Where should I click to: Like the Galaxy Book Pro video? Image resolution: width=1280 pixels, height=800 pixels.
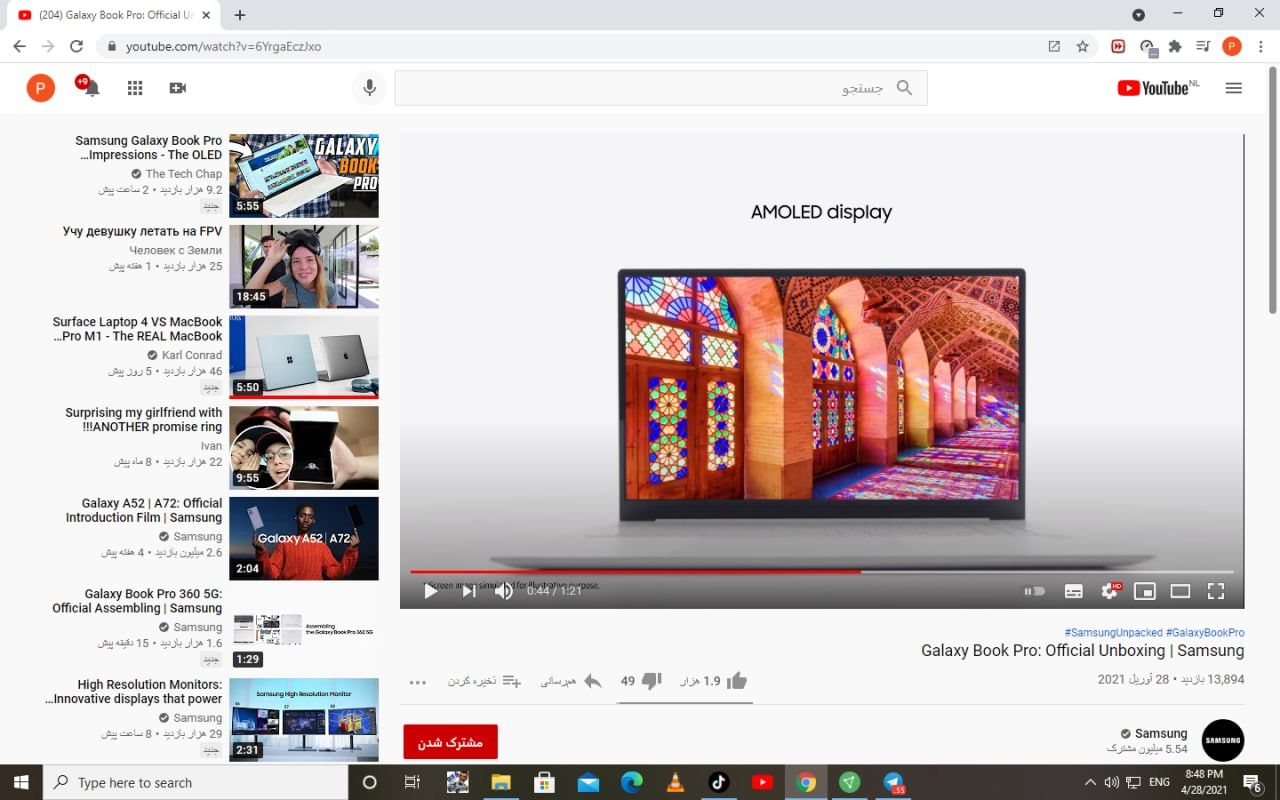737,681
